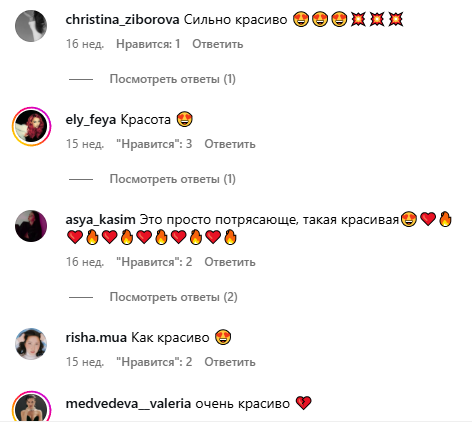This screenshot has width=472, height=426.
Task: Reply to risha.mua's comment
Action: [230, 362]
